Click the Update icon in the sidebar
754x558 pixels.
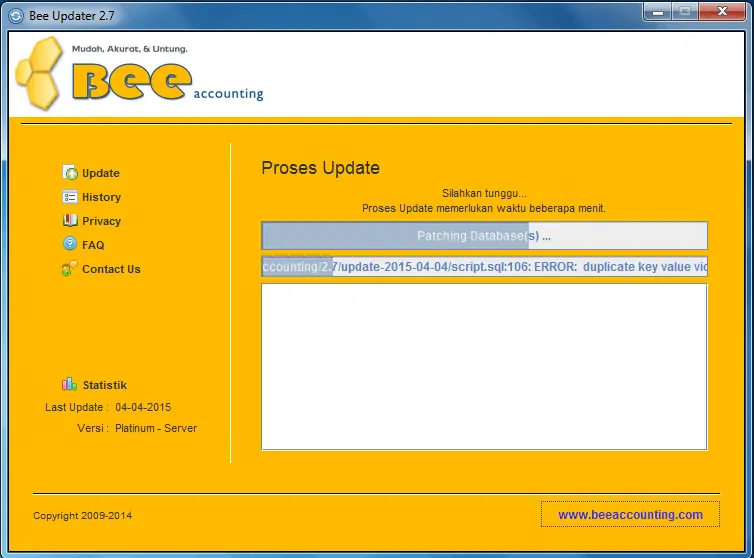pyautogui.click(x=70, y=172)
